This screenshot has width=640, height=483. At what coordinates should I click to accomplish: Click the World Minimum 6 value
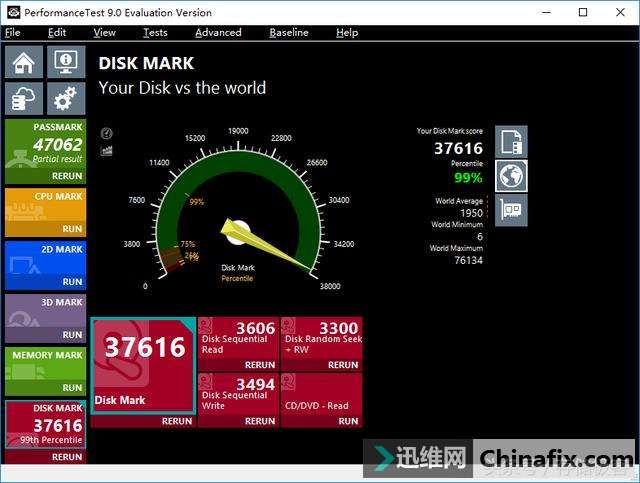coord(480,237)
